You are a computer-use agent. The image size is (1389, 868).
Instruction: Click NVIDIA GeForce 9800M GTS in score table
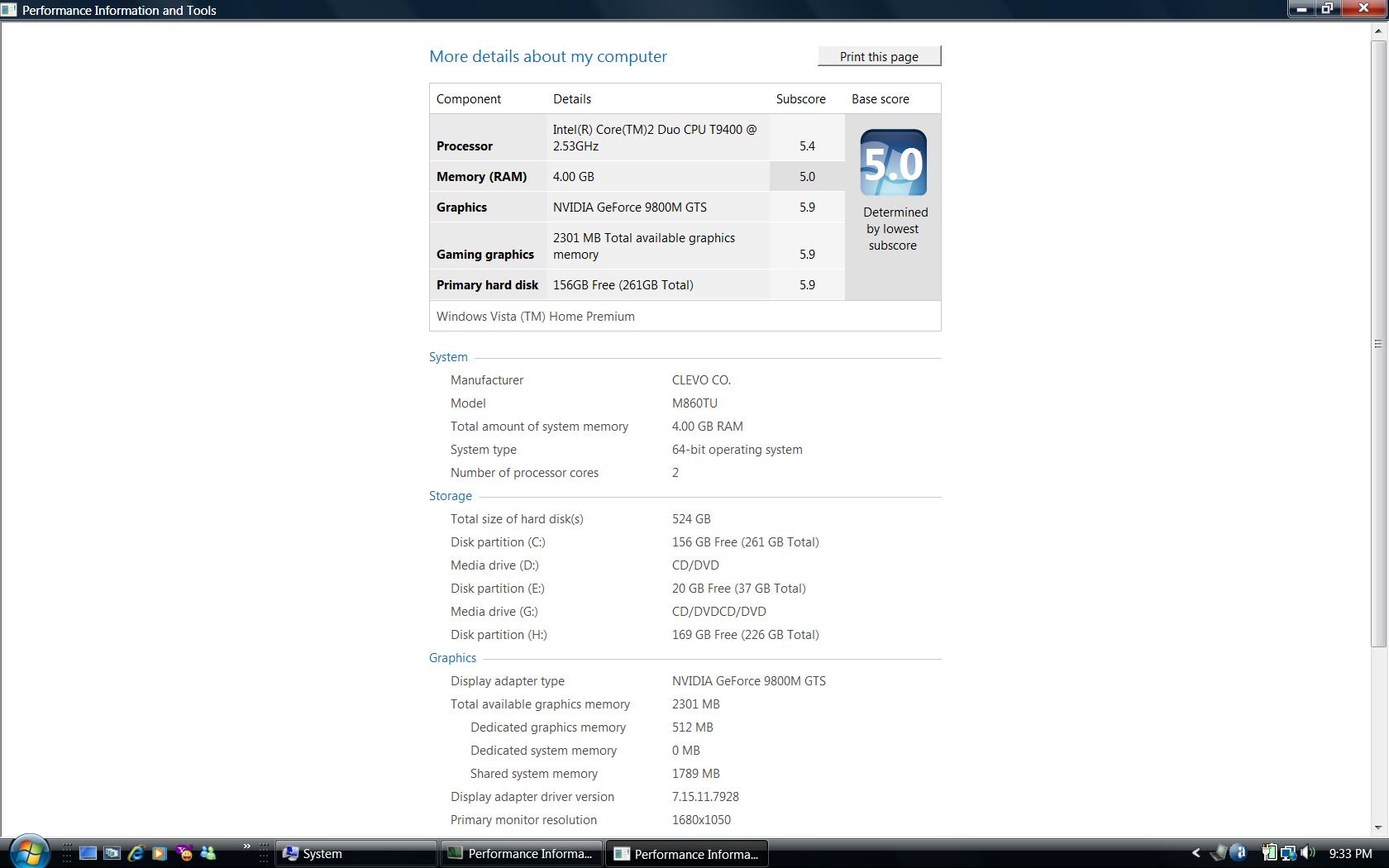coord(630,207)
